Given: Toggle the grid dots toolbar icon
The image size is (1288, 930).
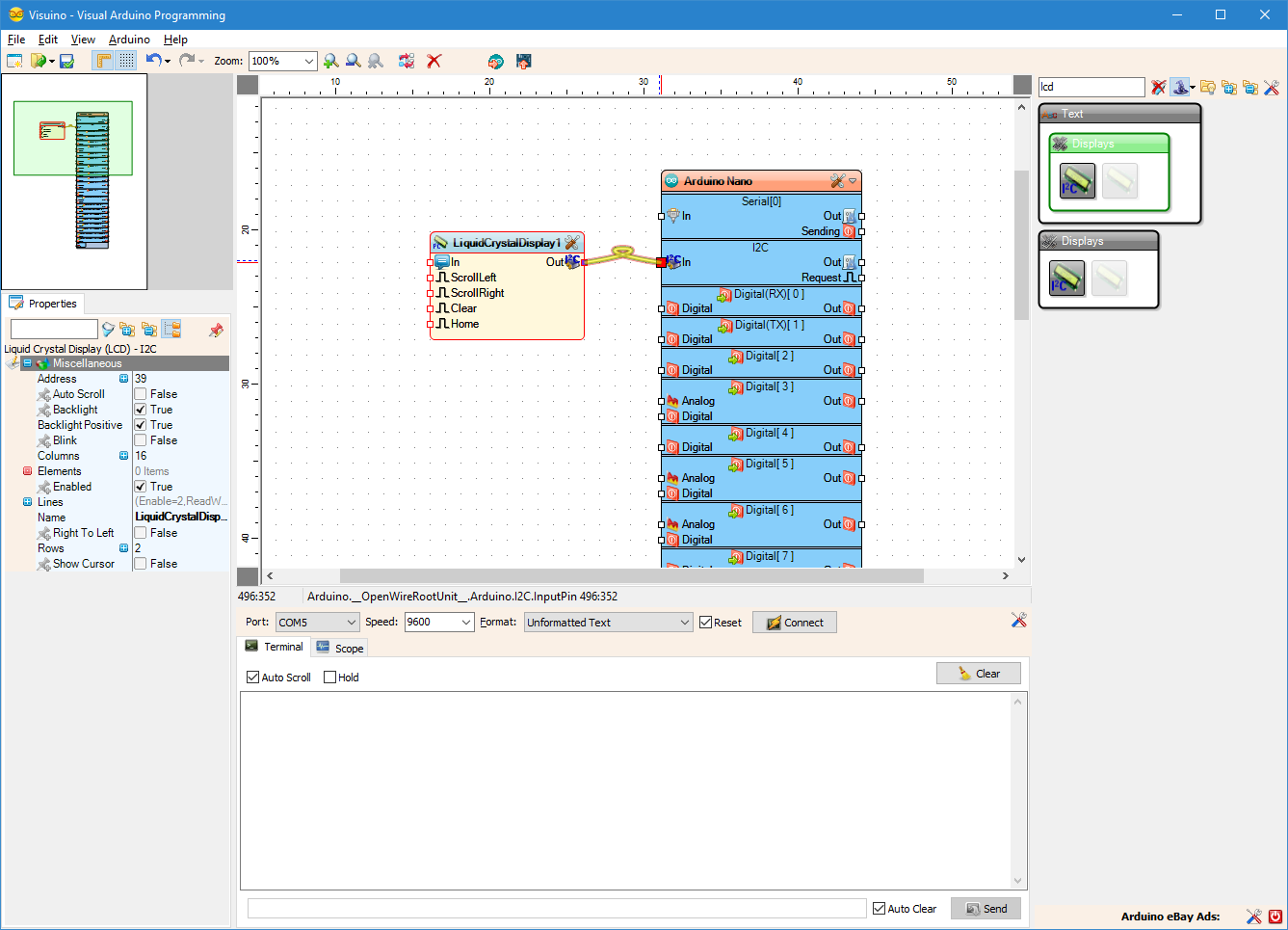Looking at the screenshot, I should 126,61.
